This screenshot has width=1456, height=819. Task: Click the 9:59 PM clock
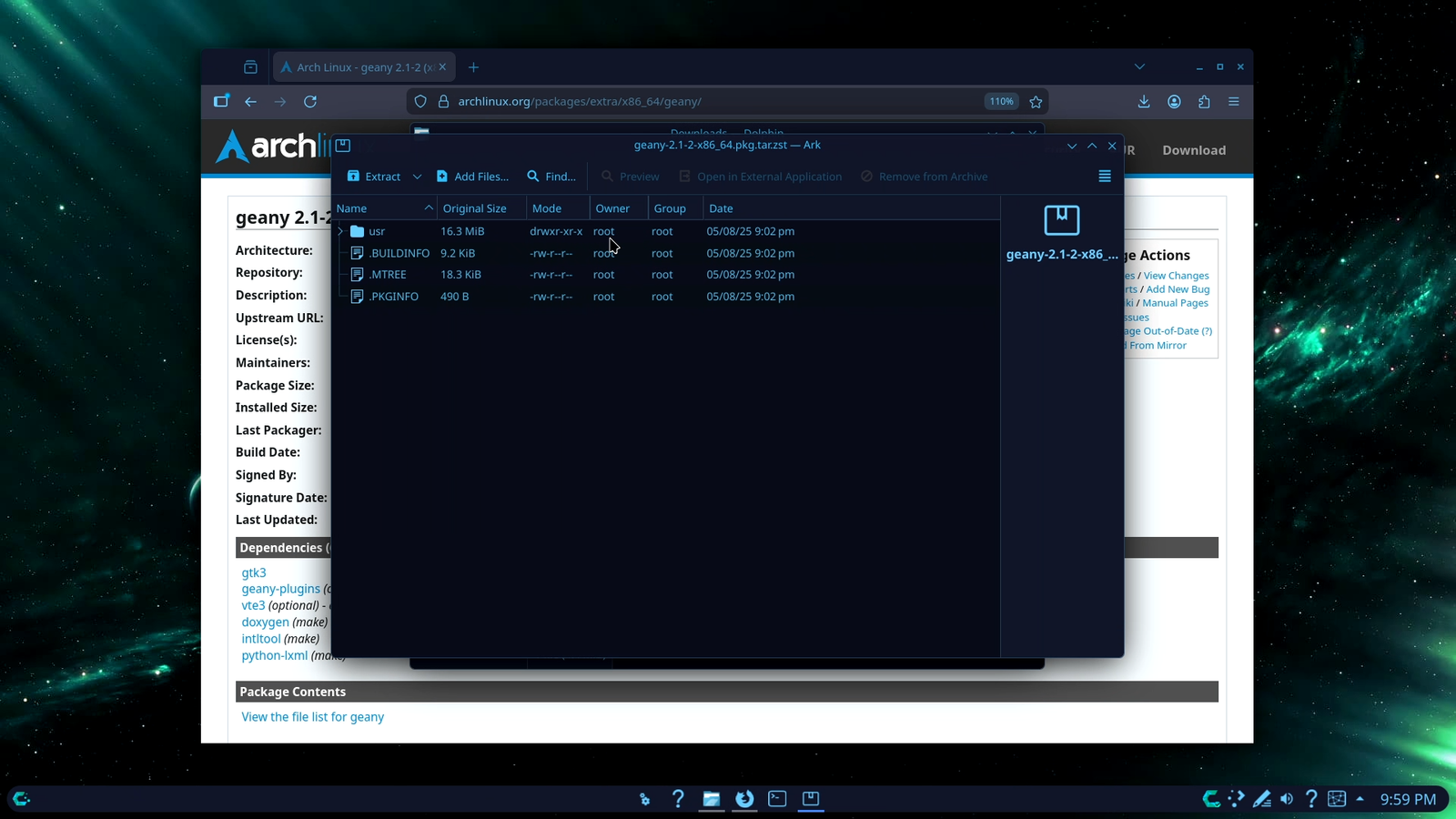point(1408,799)
